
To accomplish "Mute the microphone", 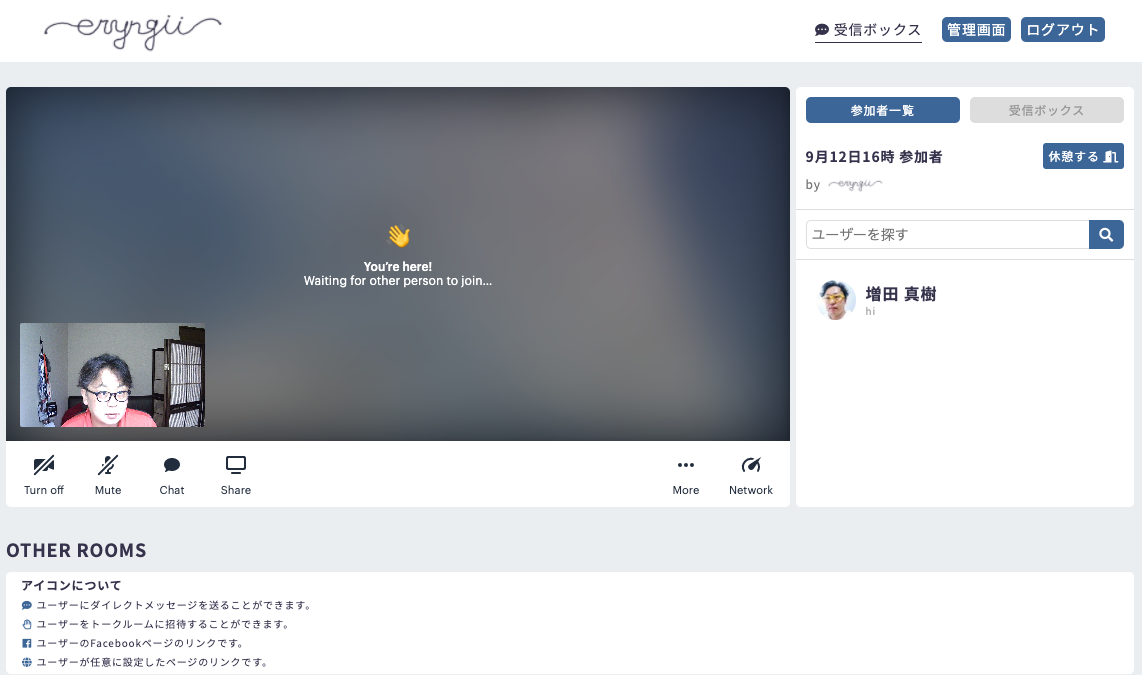I will (x=108, y=474).
